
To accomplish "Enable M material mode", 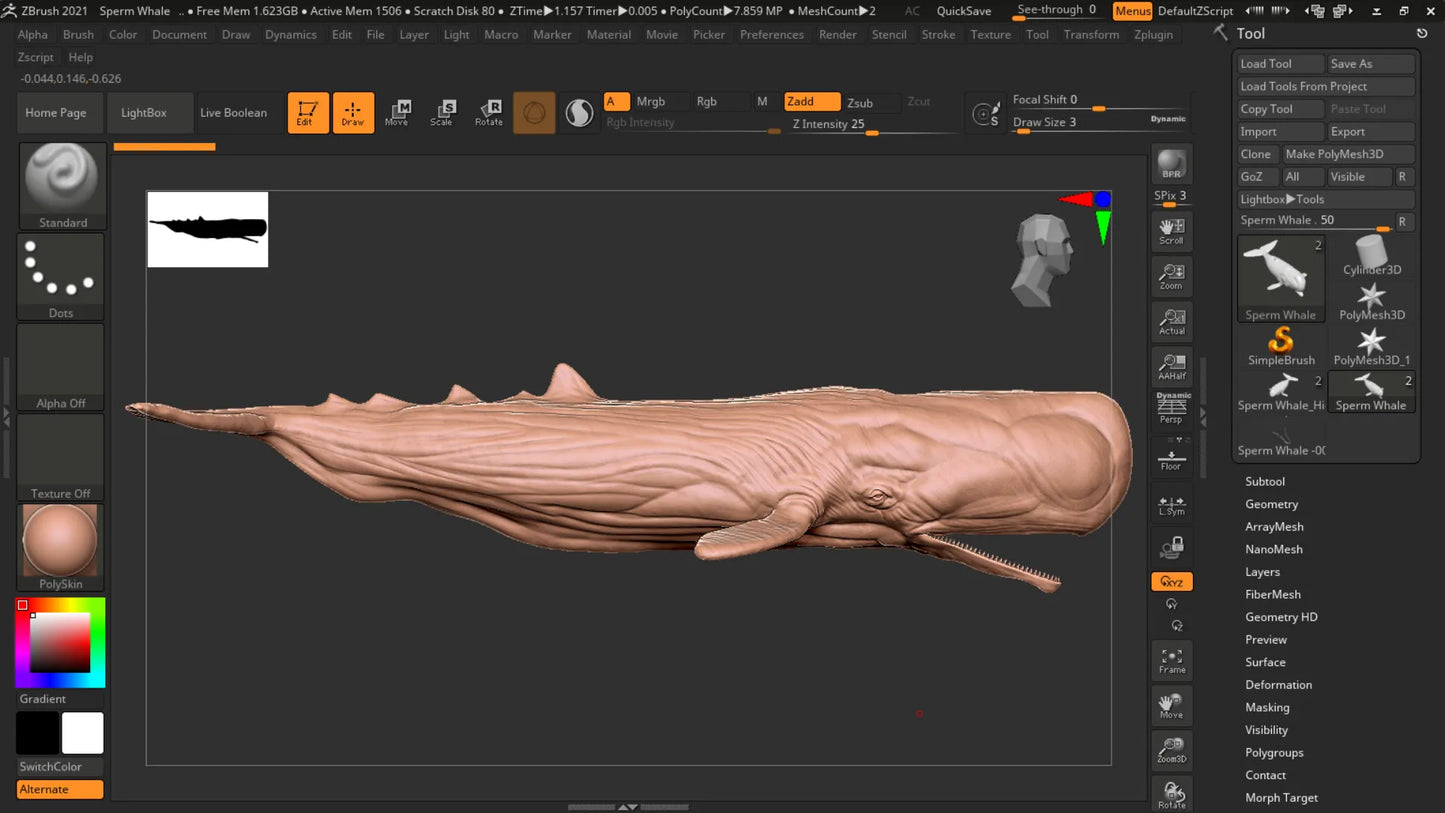I will tap(762, 102).
